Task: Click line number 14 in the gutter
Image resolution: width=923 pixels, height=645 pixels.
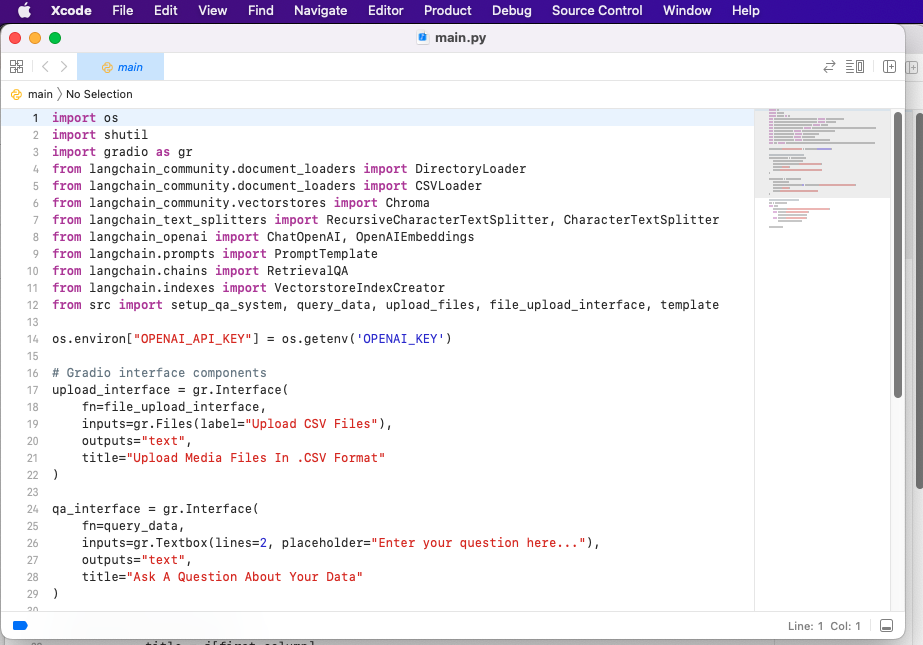Action: pyautogui.click(x=32, y=339)
